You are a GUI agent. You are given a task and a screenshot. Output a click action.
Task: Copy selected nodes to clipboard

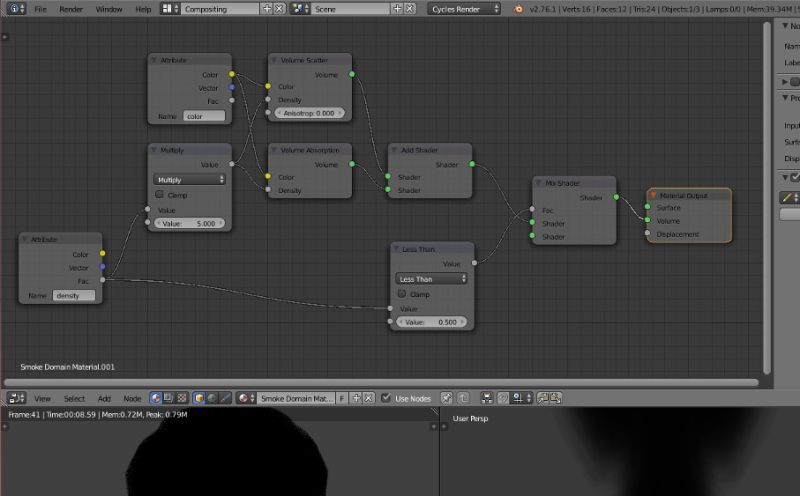(543, 398)
